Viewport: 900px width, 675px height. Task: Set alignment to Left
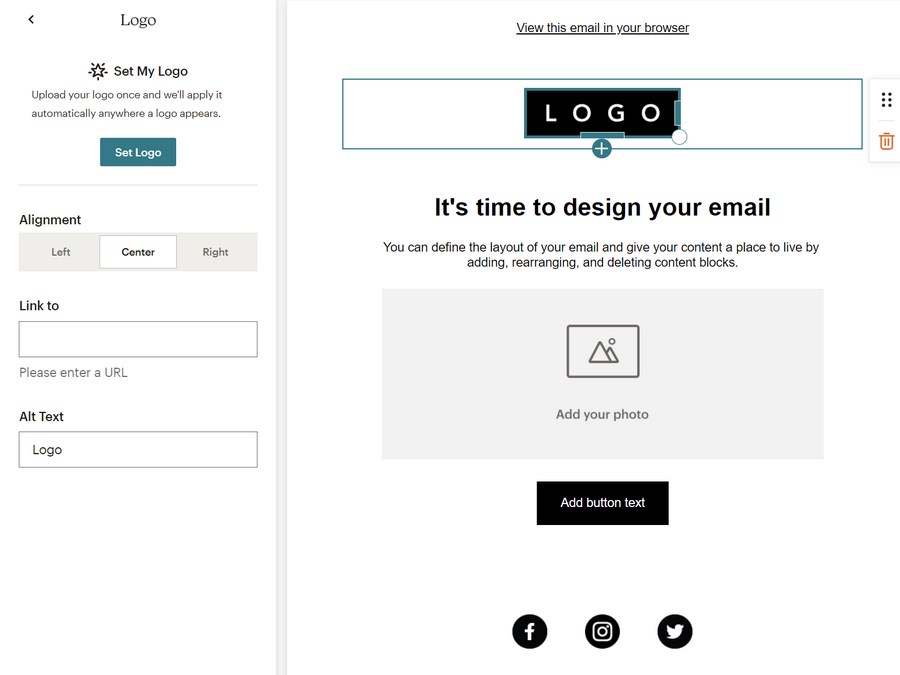[x=61, y=252]
